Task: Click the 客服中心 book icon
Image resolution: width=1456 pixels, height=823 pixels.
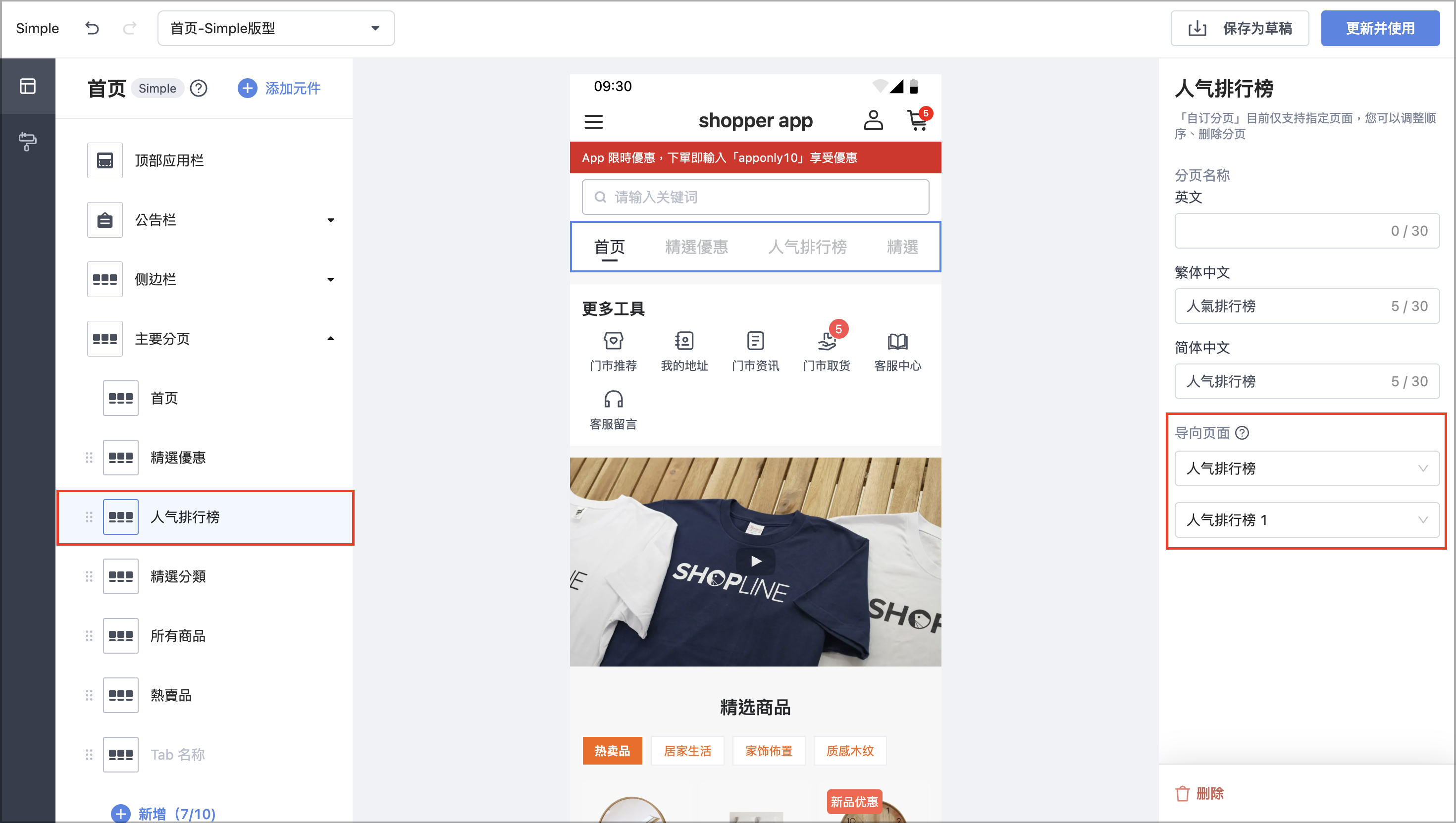Action: [897, 341]
